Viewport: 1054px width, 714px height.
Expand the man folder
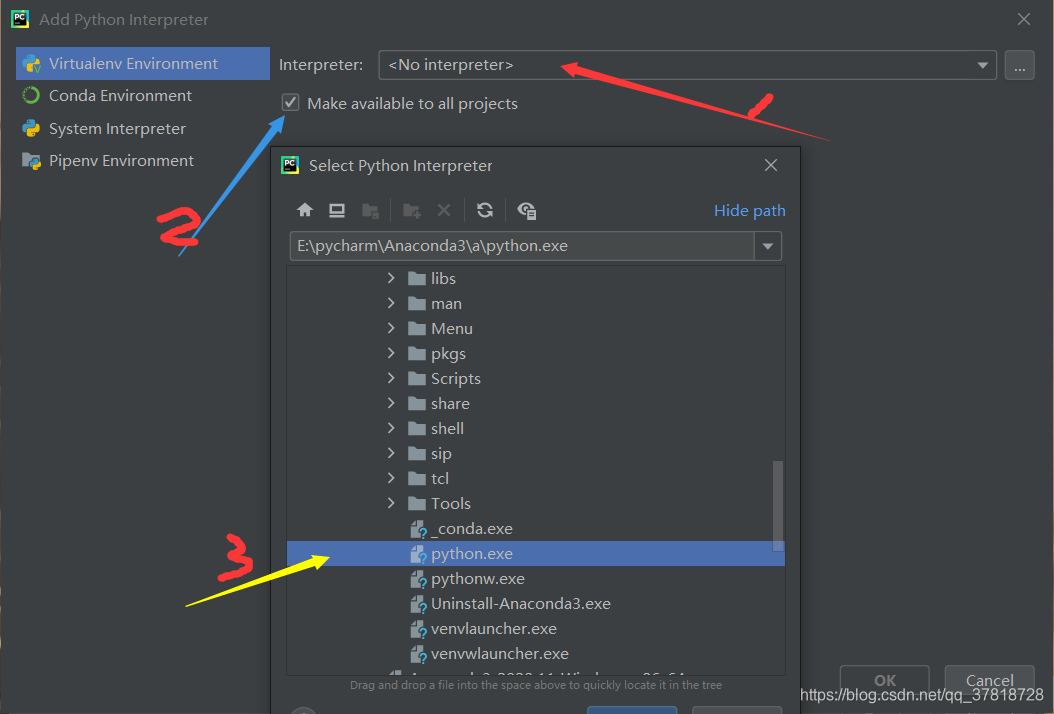point(391,303)
